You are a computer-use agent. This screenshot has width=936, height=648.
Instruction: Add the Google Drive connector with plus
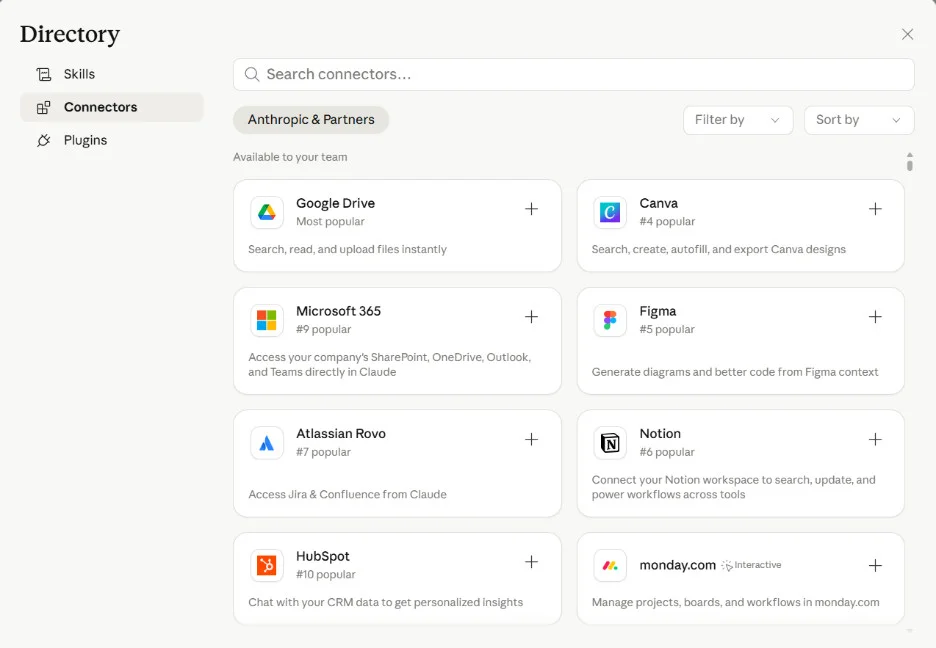[x=531, y=209]
